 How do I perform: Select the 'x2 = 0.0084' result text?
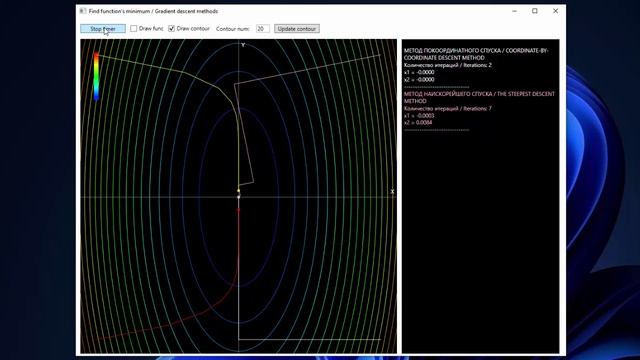(x=418, y=122)
